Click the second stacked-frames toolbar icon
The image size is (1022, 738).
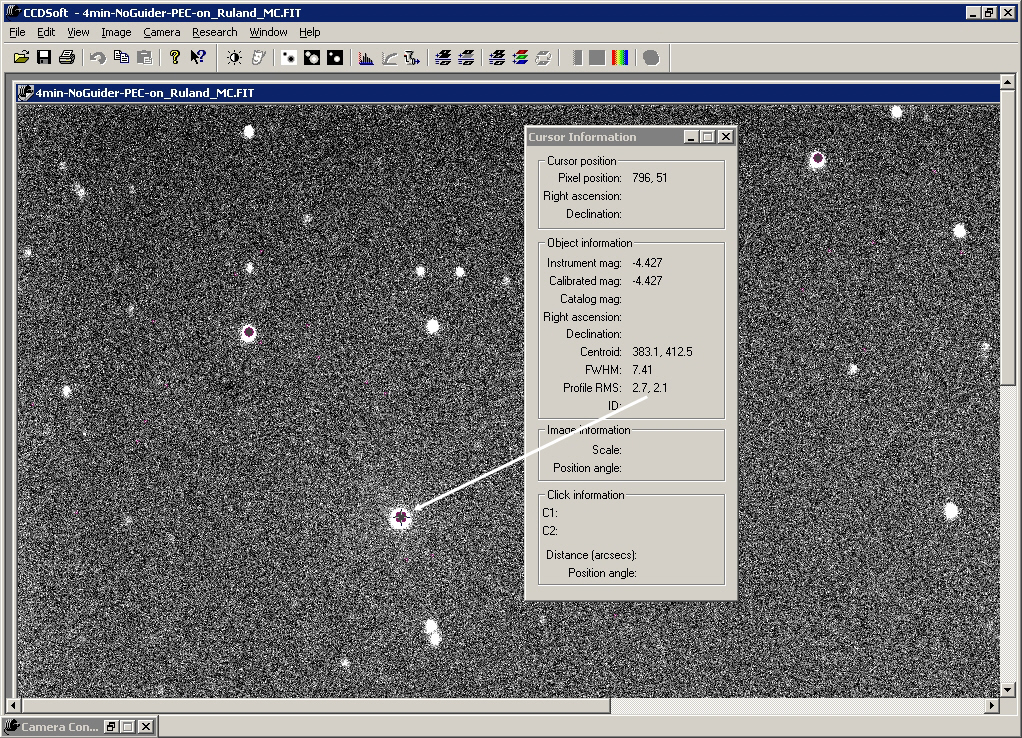coord(466,57)
